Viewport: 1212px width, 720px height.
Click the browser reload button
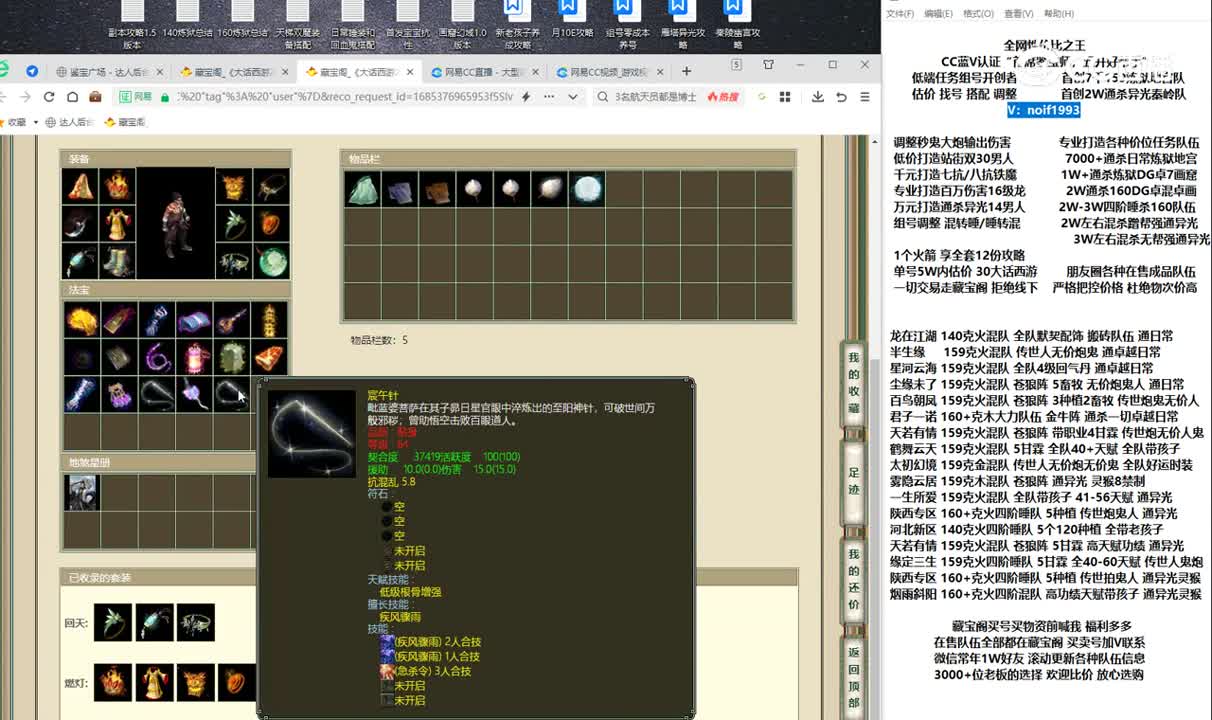[49, 97]
